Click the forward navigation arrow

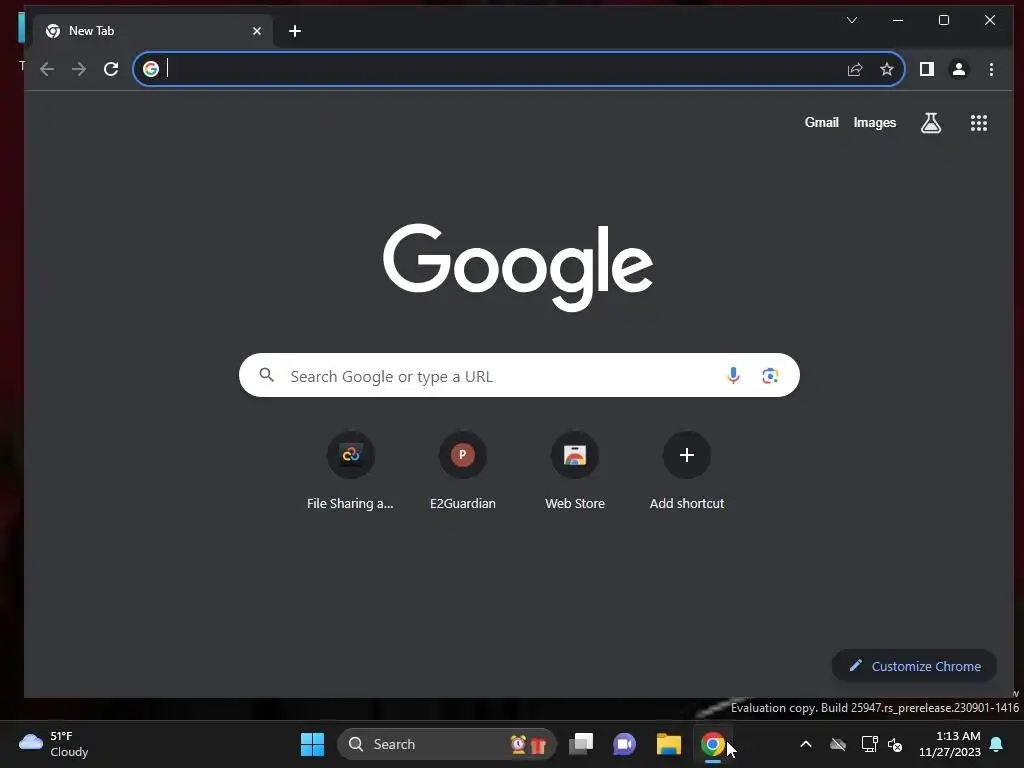point(79,69)
